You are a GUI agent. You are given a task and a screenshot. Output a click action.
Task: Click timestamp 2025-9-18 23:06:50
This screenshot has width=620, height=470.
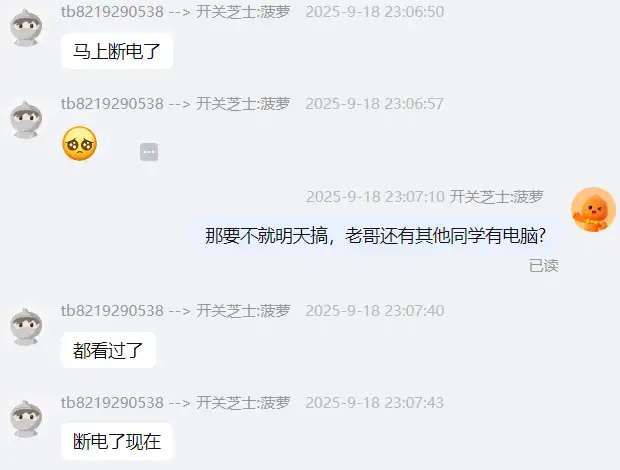tap(375, 11)
